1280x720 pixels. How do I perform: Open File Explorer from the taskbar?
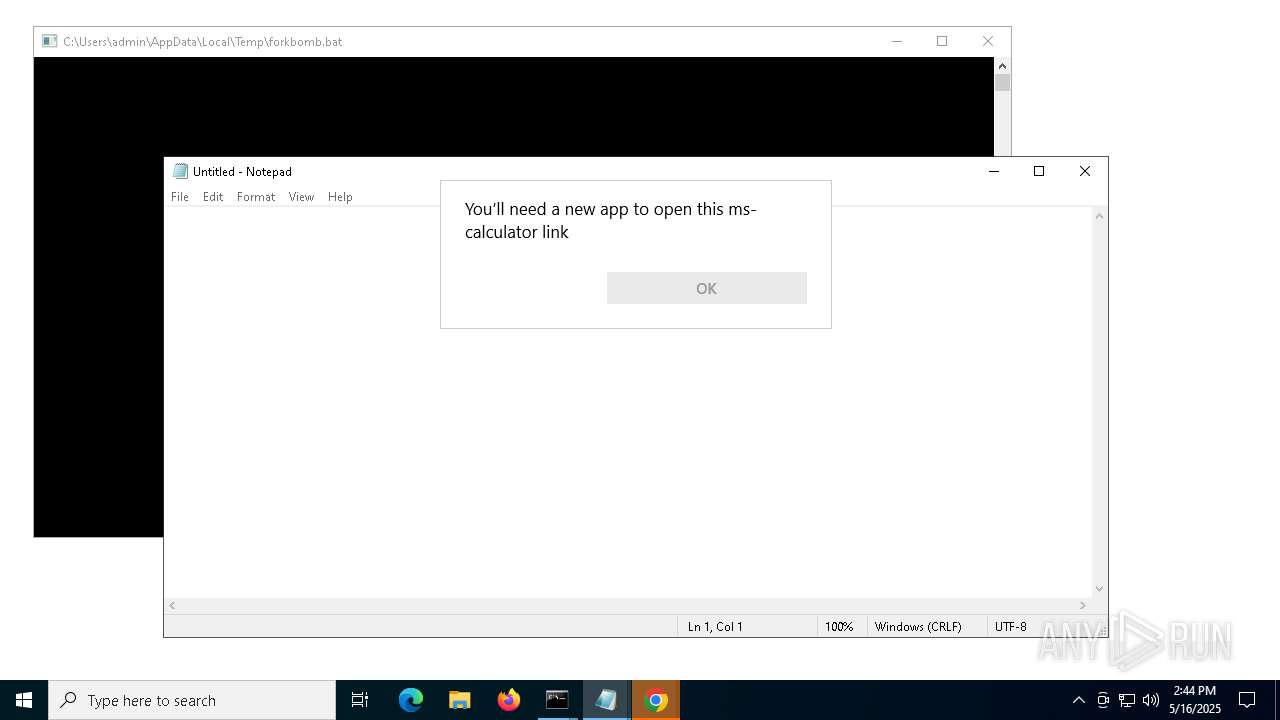(x=460, y=700)
